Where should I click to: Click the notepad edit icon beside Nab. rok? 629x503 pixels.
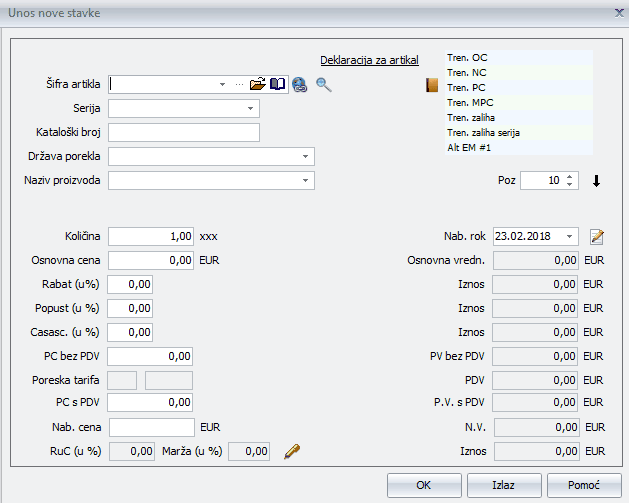point(597,237)
